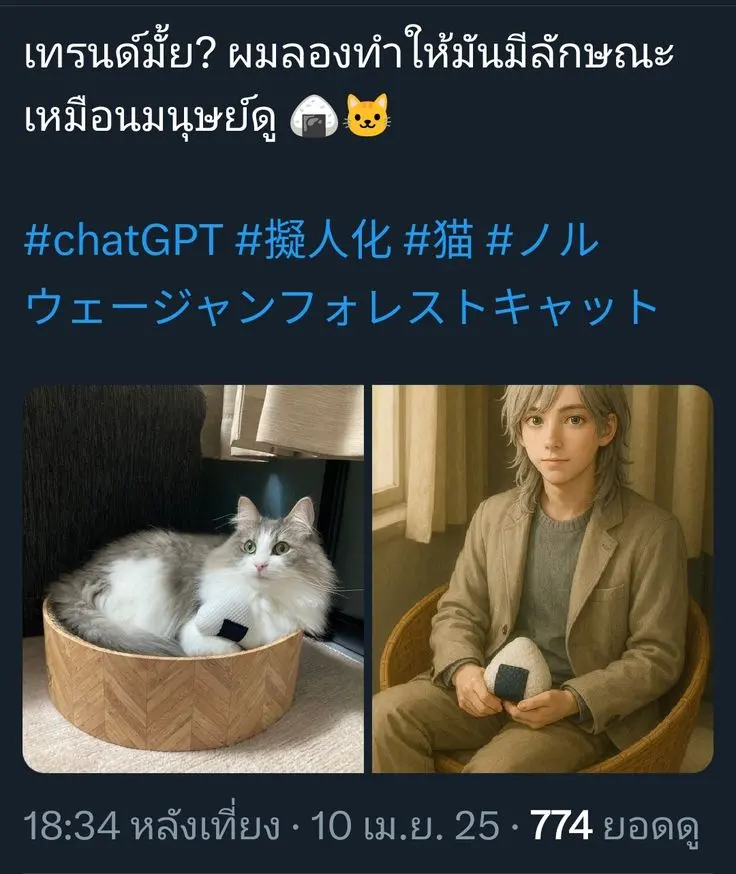Tap the rice ball held in the illustration
The height and width of the screenshot is (874, 736).
pos(517,668)
